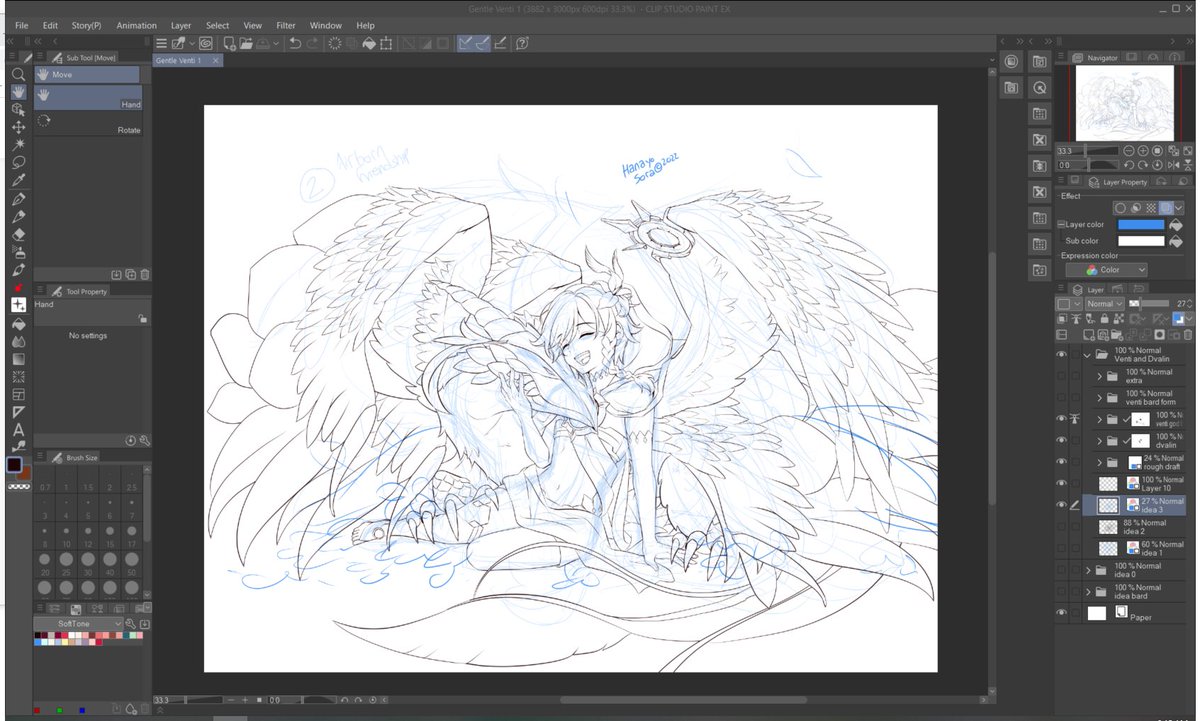1200x721 pixels.
Task: Collapse the Venti and Dvalin folder
Action: pyautogui.click(x=1087, y=355)
